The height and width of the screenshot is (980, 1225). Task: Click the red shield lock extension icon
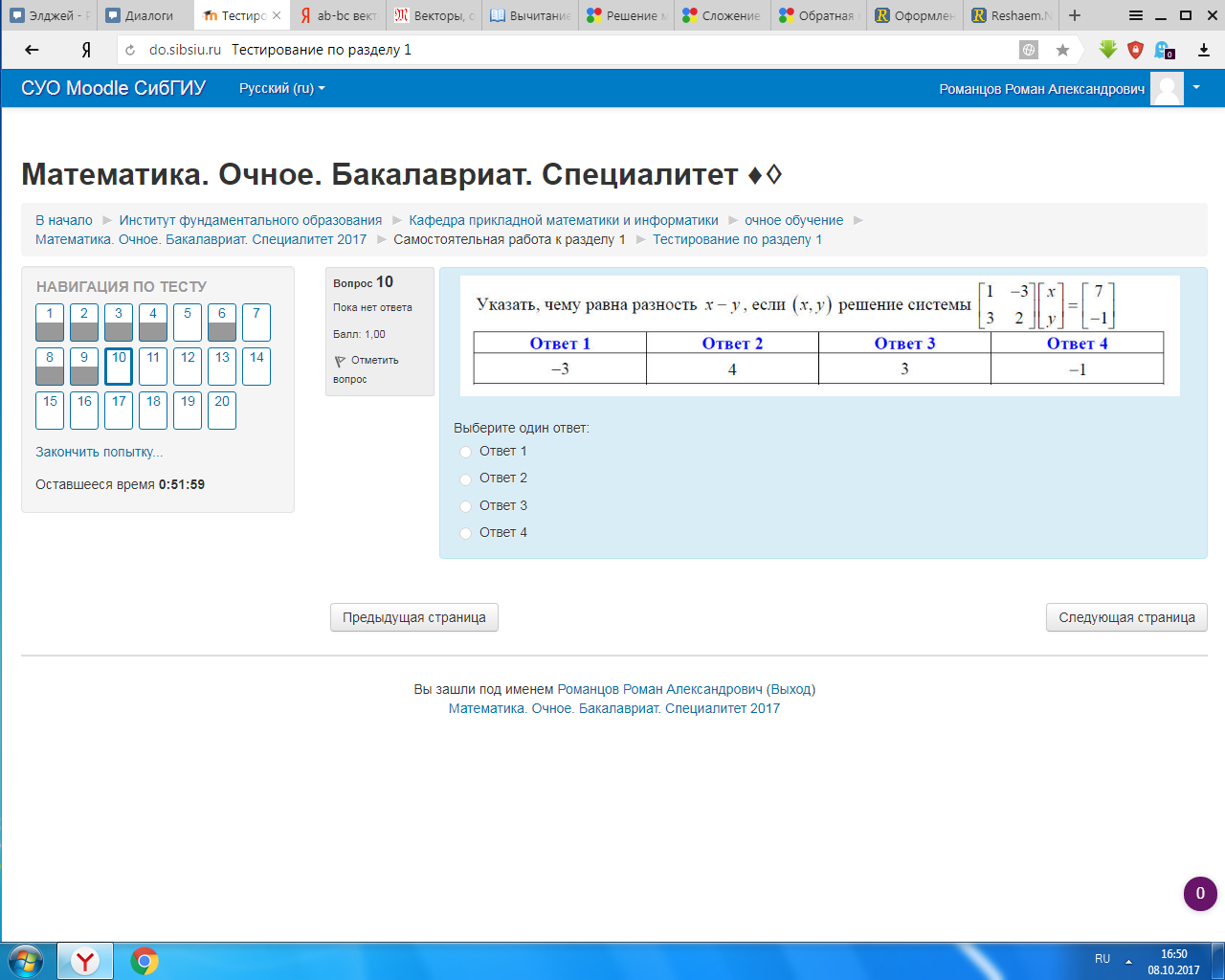tap(1136, 50)
